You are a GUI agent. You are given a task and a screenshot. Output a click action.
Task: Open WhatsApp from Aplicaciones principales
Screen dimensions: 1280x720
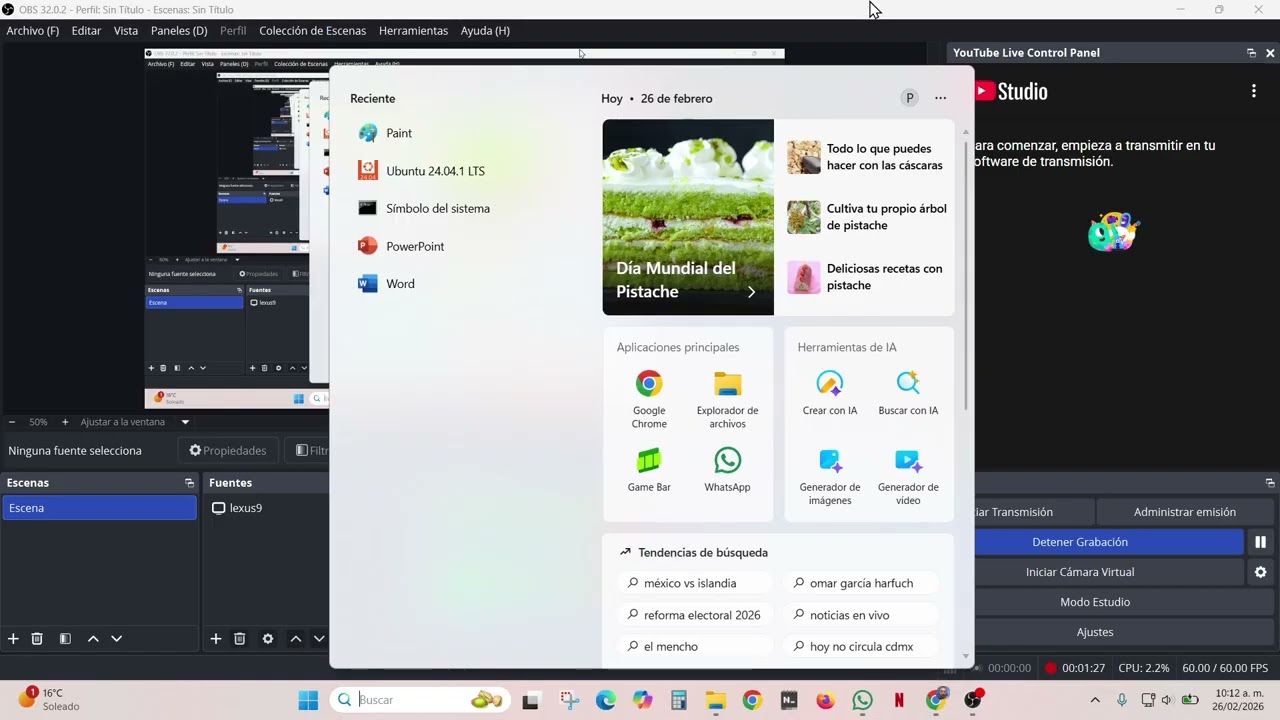point(727,470)
